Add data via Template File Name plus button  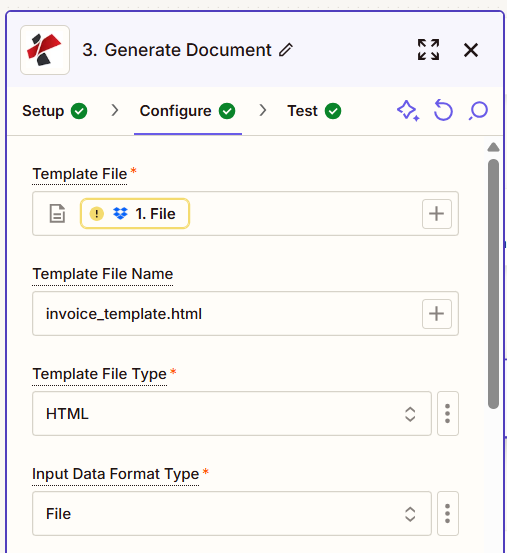pyautogui.click(x=437, y=314)
